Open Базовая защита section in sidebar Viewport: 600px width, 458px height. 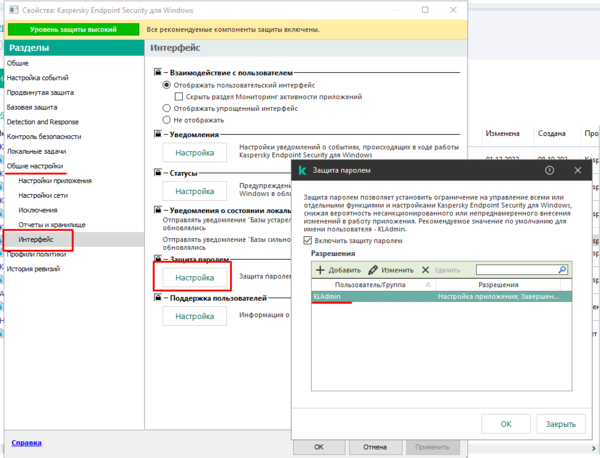pos(32,106)
